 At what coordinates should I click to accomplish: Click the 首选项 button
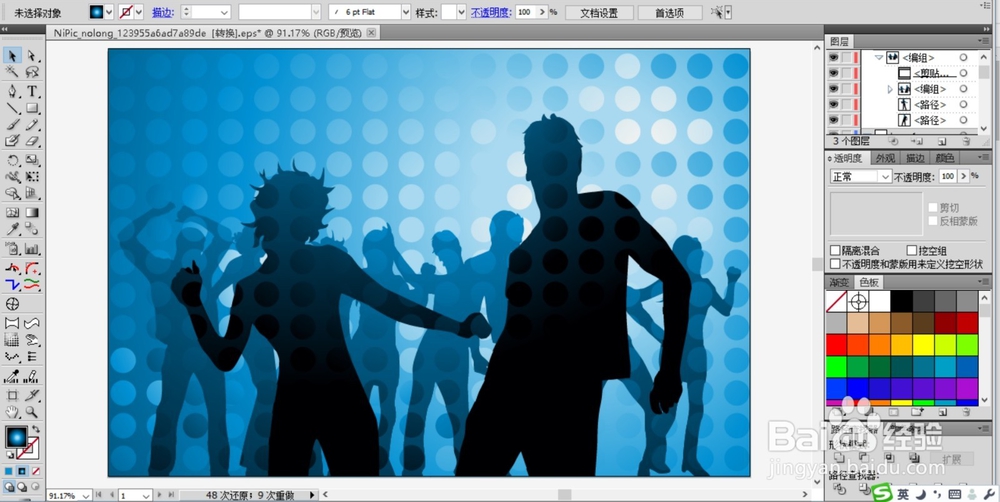click(670, 12)
